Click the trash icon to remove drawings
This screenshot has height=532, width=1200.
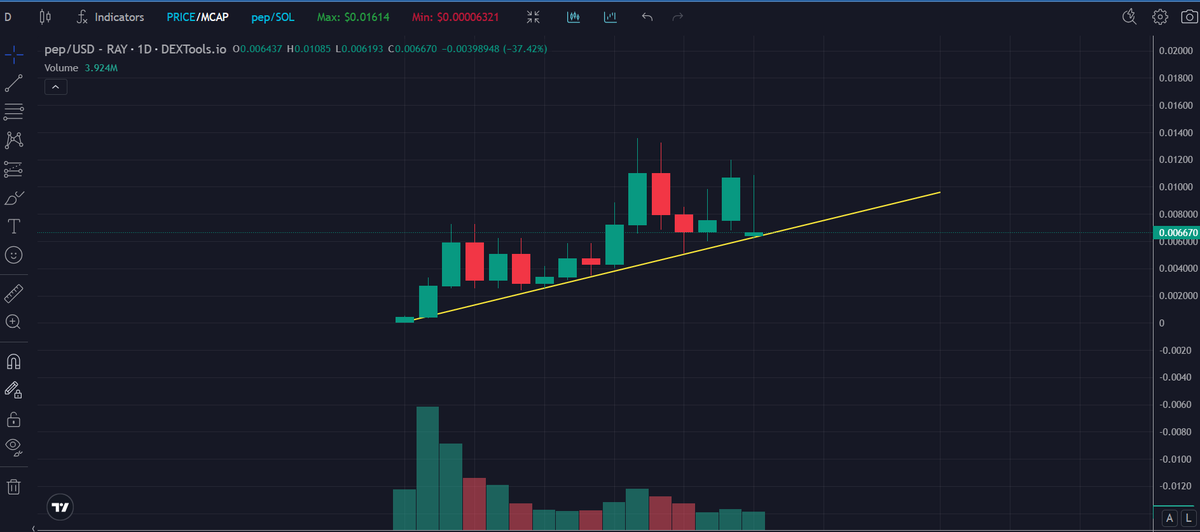[x=14, y=487]
